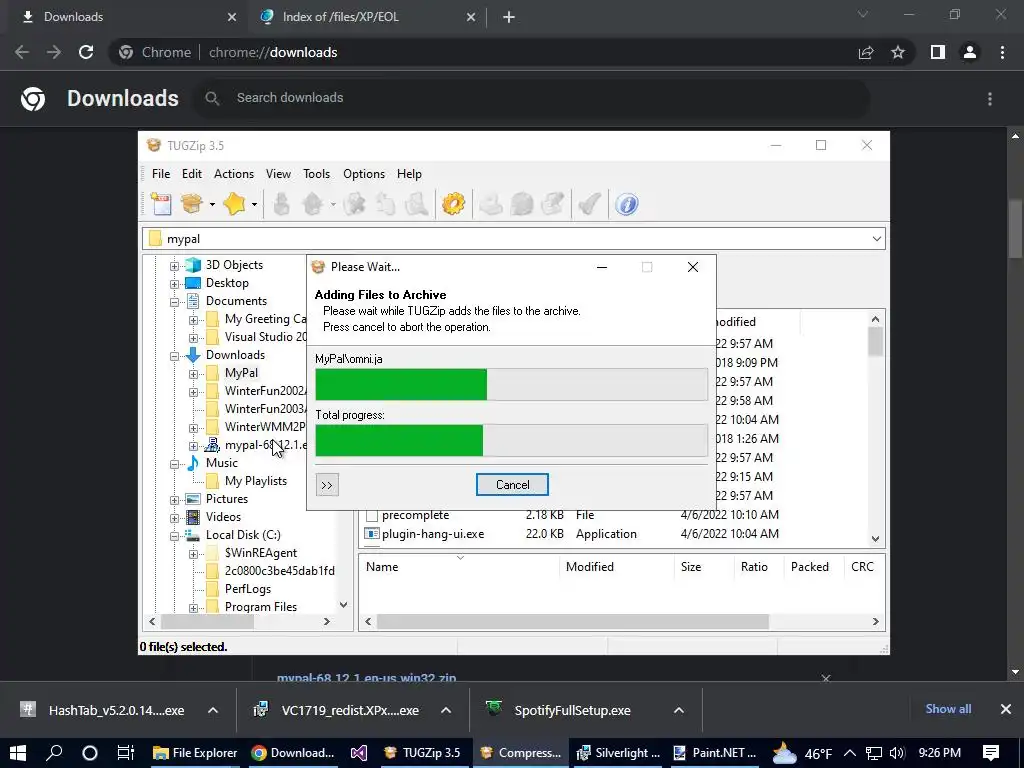The width and height of the screenshot is (1024, 768).
Task: Open the Chrome profile icon
Action: point(970,52)
